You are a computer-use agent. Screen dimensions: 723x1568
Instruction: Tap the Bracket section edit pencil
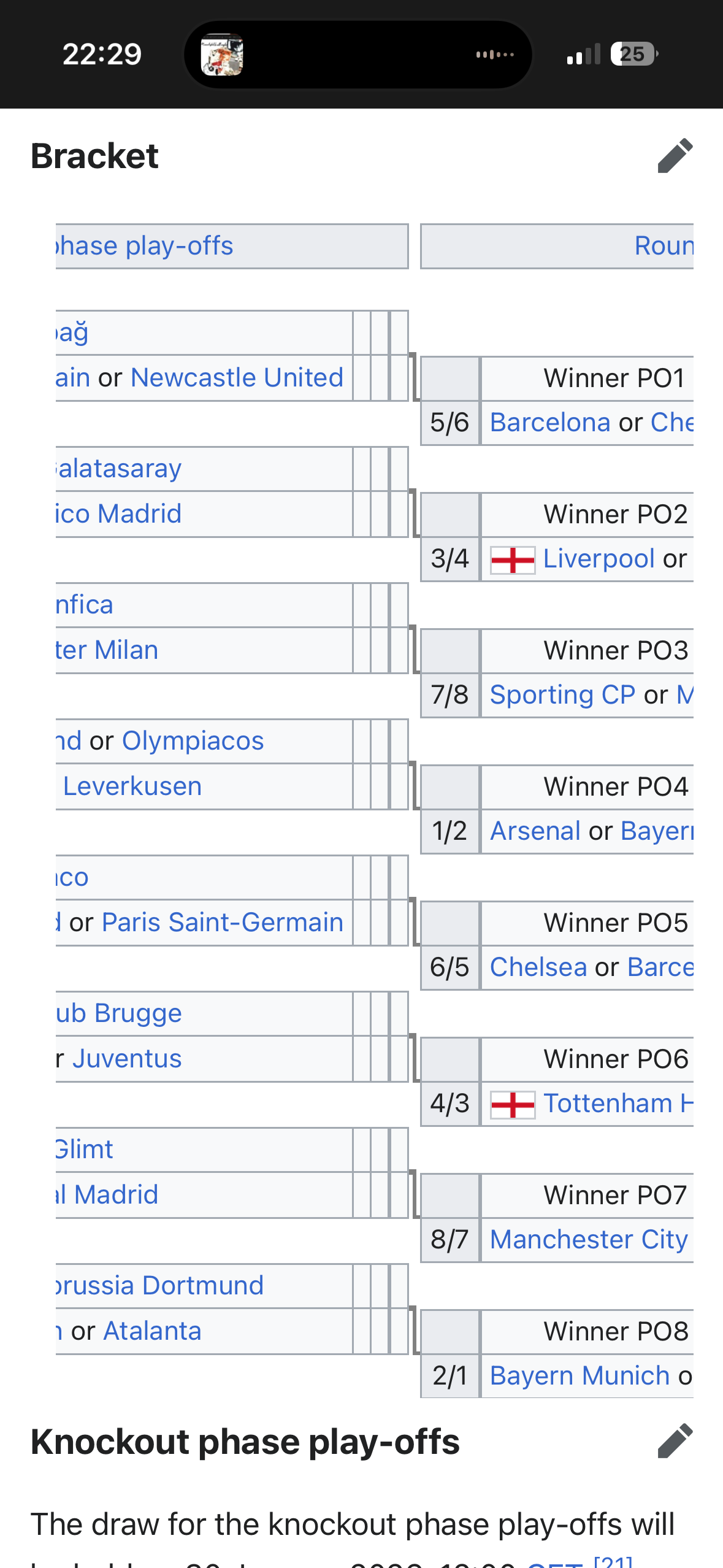point(675,156)
